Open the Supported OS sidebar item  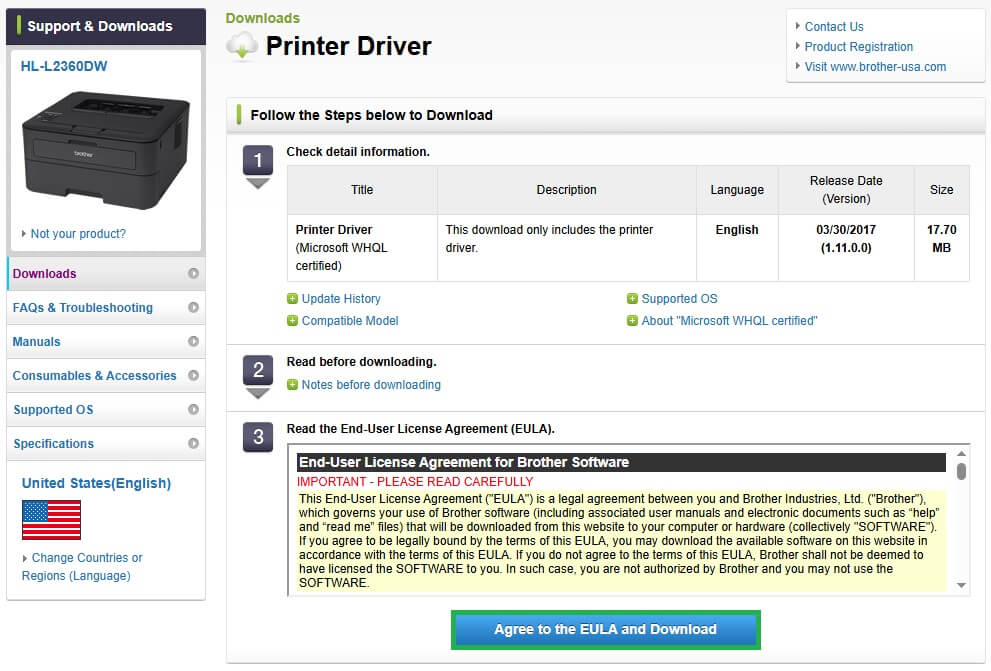[x=106, y=410]
